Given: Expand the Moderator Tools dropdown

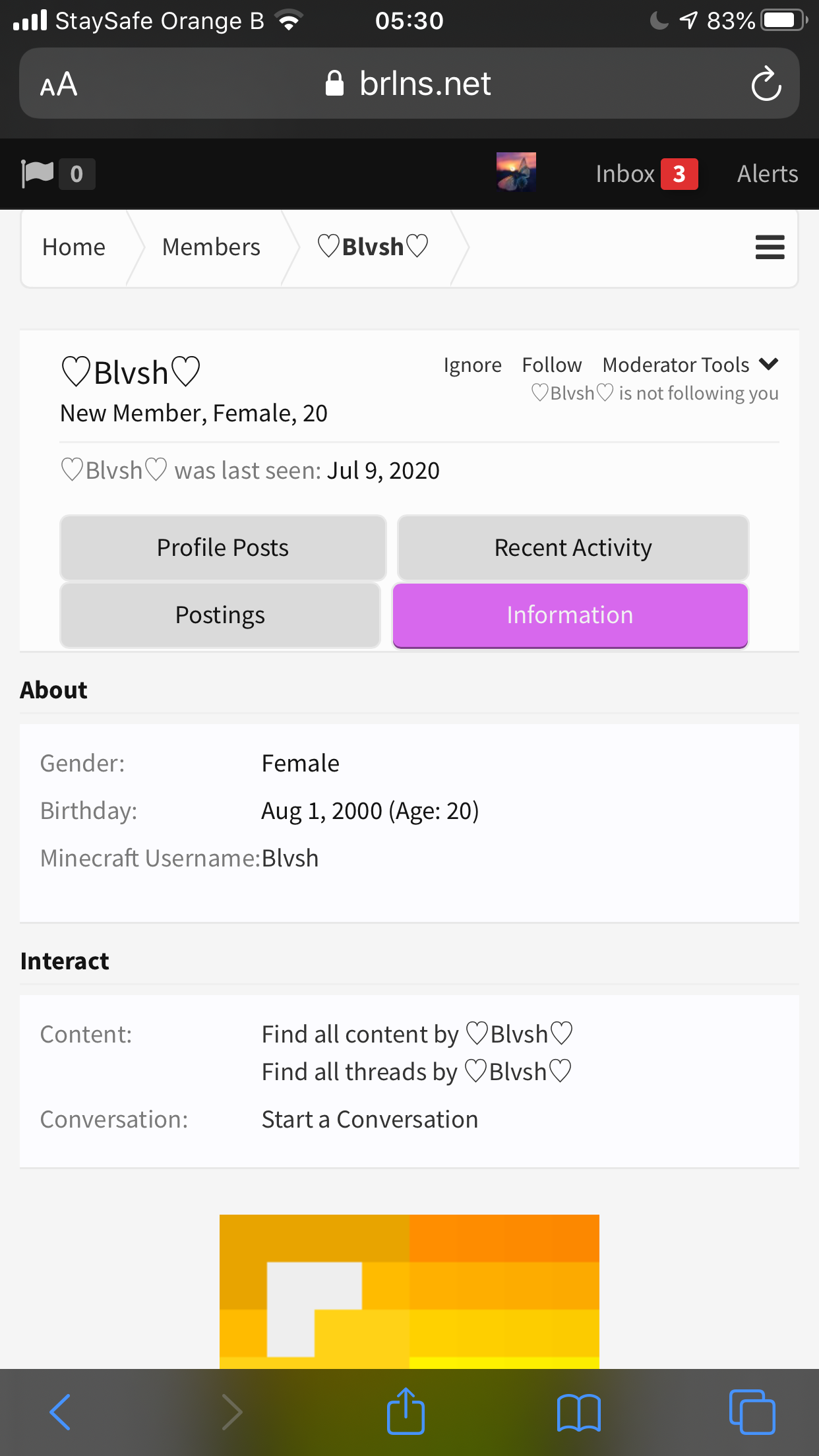Looking at the screenshot, I should [x=690, y=365].
